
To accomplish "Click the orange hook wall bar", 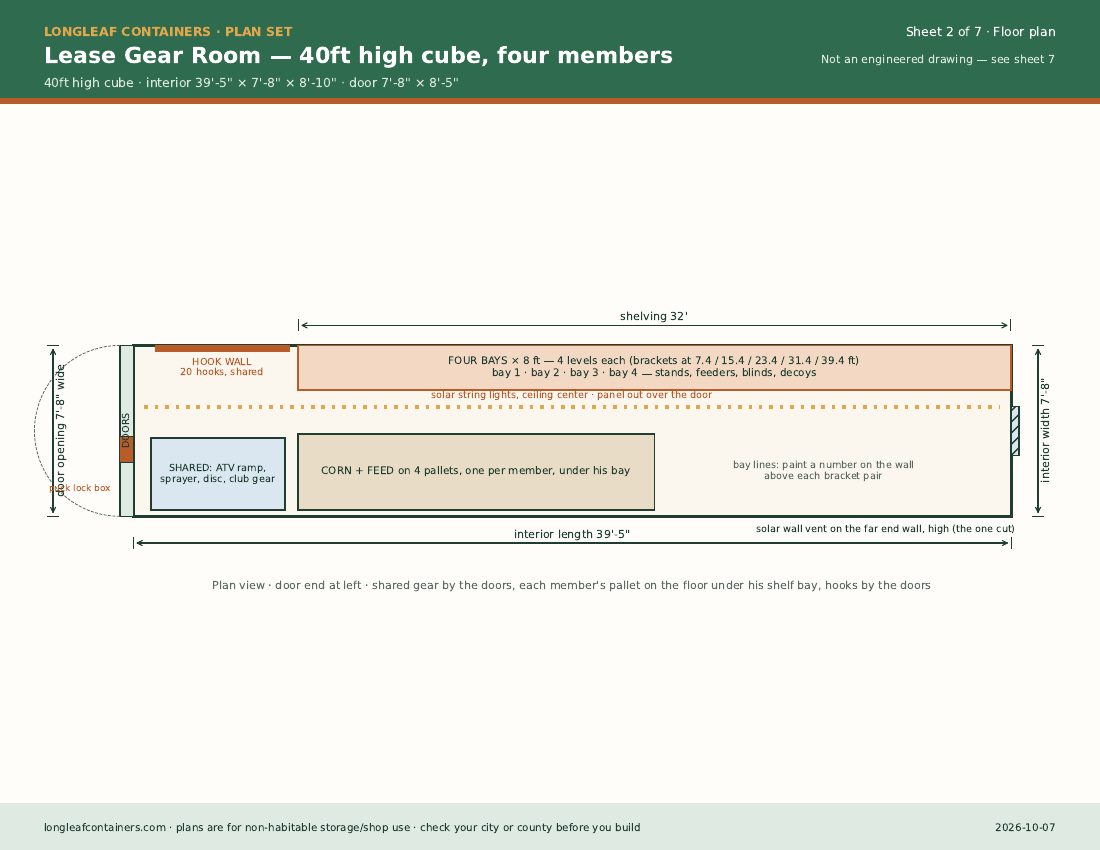I will (222, 349).
